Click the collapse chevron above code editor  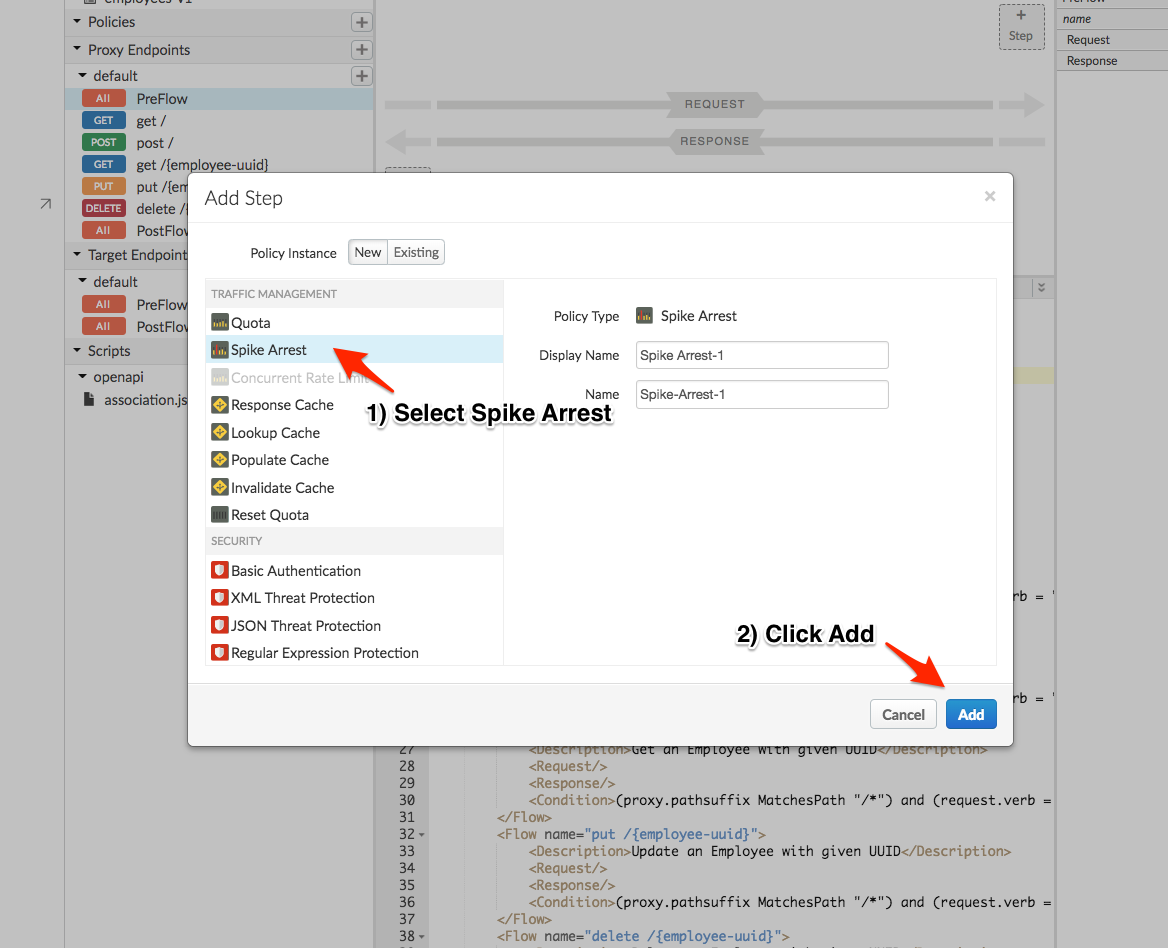point(1041,287)
